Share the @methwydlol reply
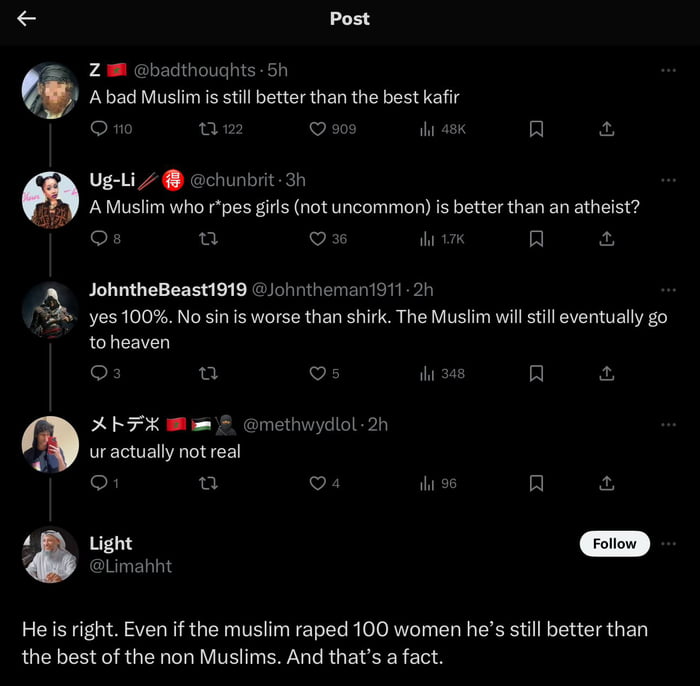This screenshot has height=686, width=700. (x=606, y=483)
